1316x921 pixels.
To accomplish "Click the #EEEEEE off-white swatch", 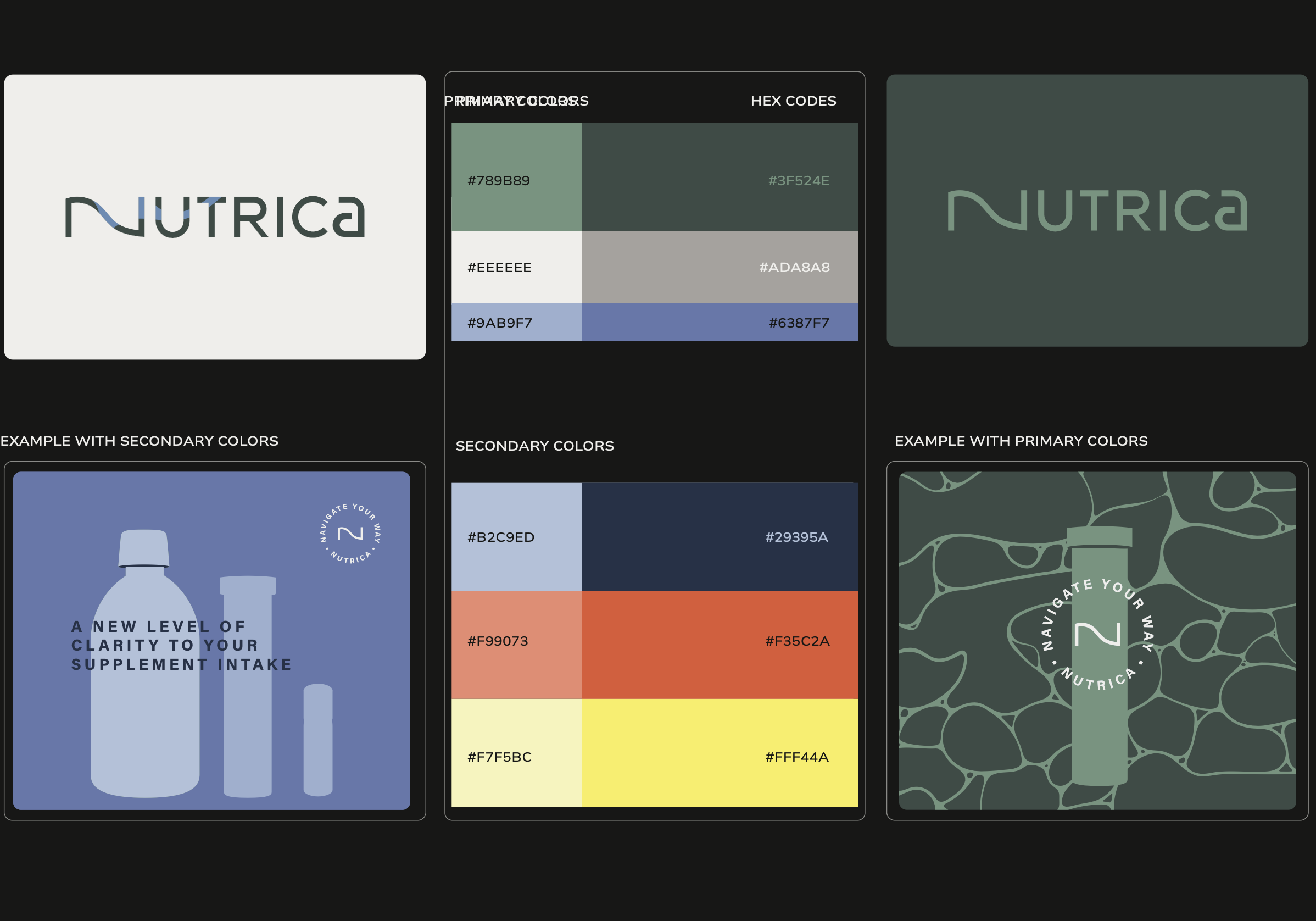I will click(x=516, y=267).
